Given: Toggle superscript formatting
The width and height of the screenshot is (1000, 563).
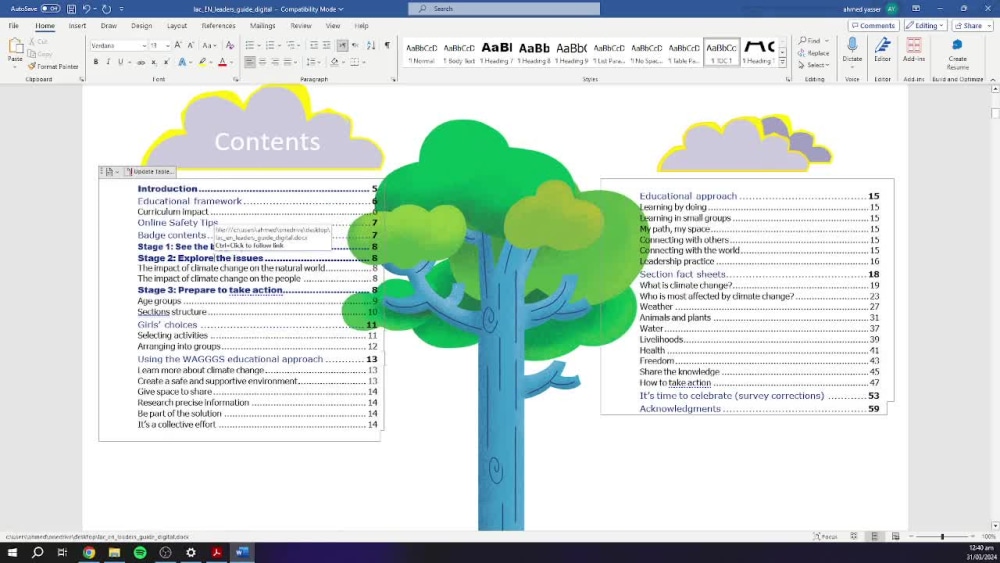Looking at the screenshot, I should coord(166,62).
